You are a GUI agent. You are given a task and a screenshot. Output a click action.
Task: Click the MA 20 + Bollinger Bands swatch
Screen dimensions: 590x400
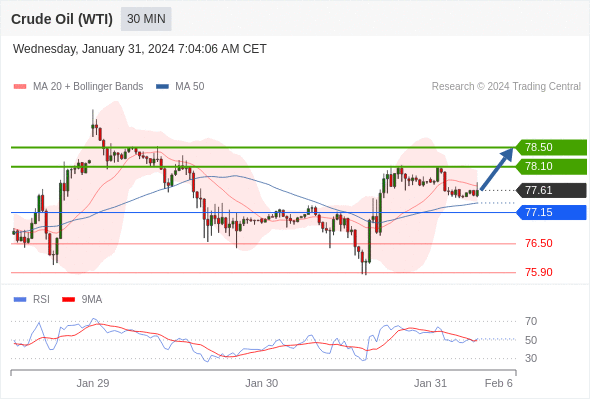tap(20, 87)
